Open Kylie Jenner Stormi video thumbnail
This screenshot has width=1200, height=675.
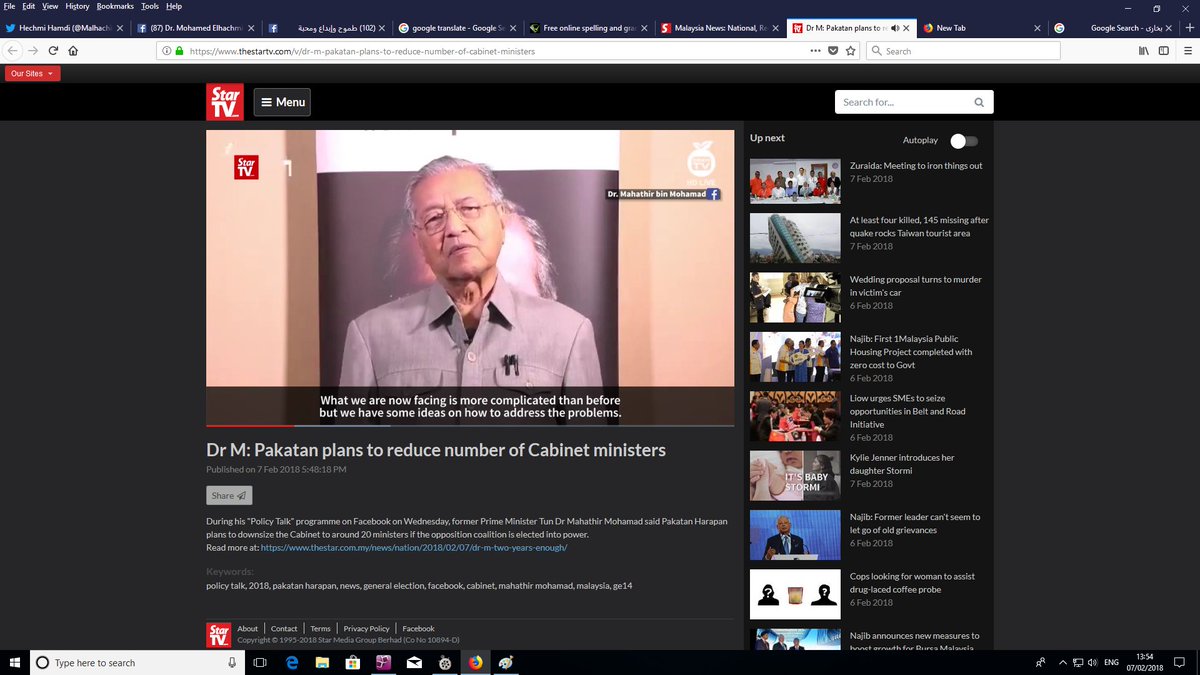coord(795,475)
